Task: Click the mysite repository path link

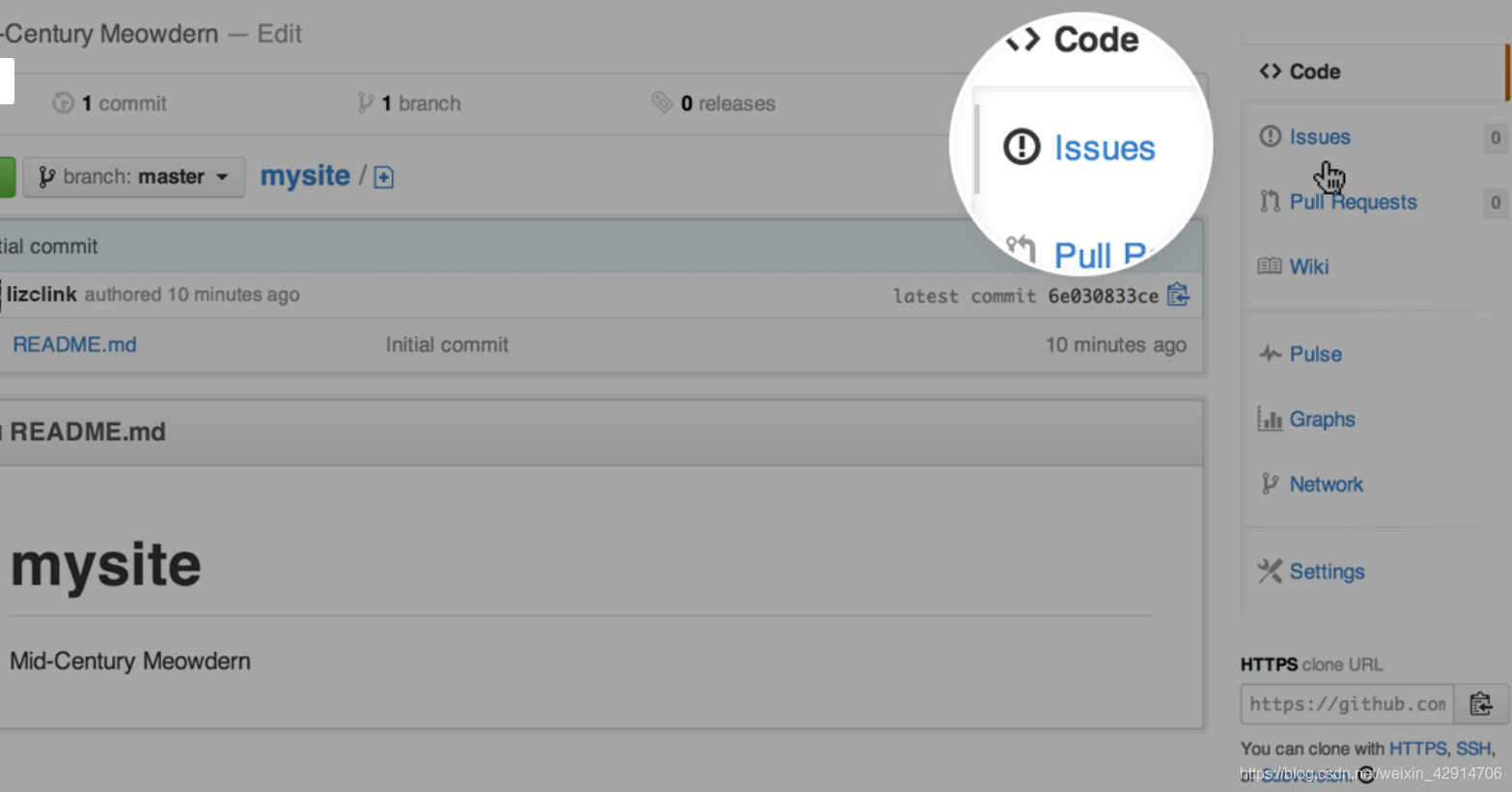Action: (x=305, y=176)
